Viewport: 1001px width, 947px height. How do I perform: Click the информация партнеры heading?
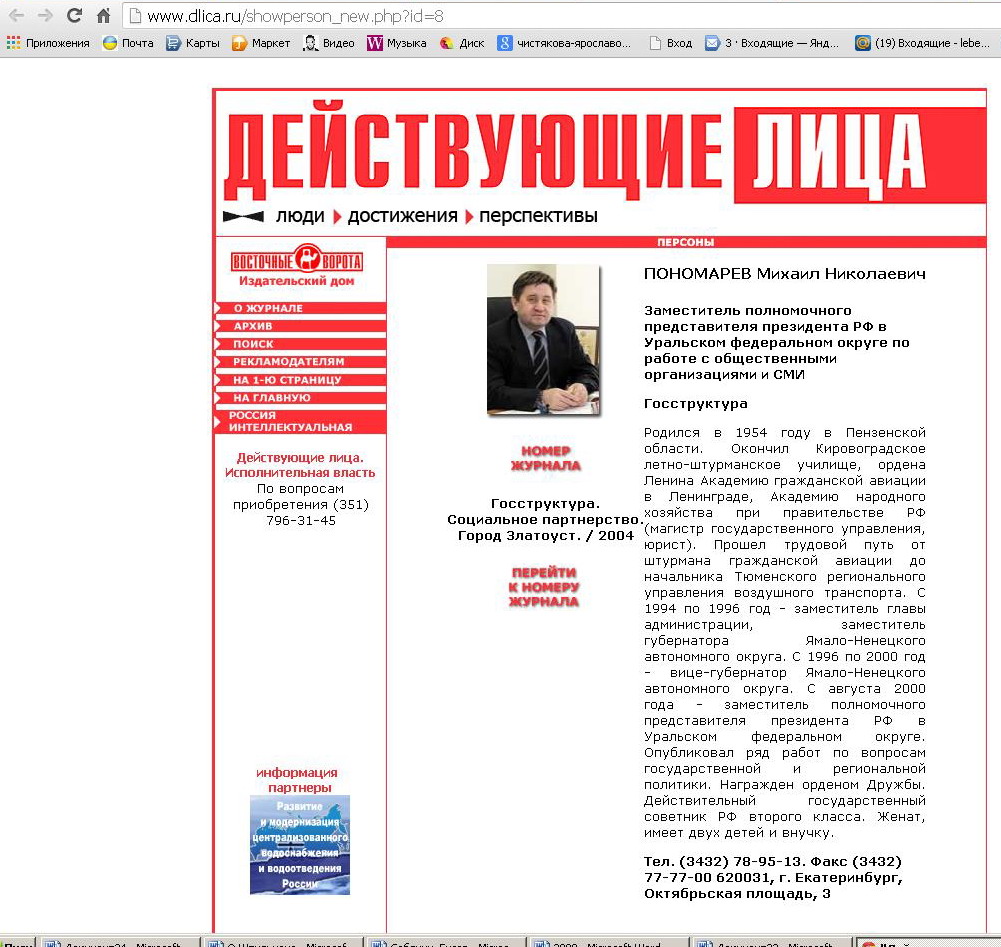[x=297, y=780]
